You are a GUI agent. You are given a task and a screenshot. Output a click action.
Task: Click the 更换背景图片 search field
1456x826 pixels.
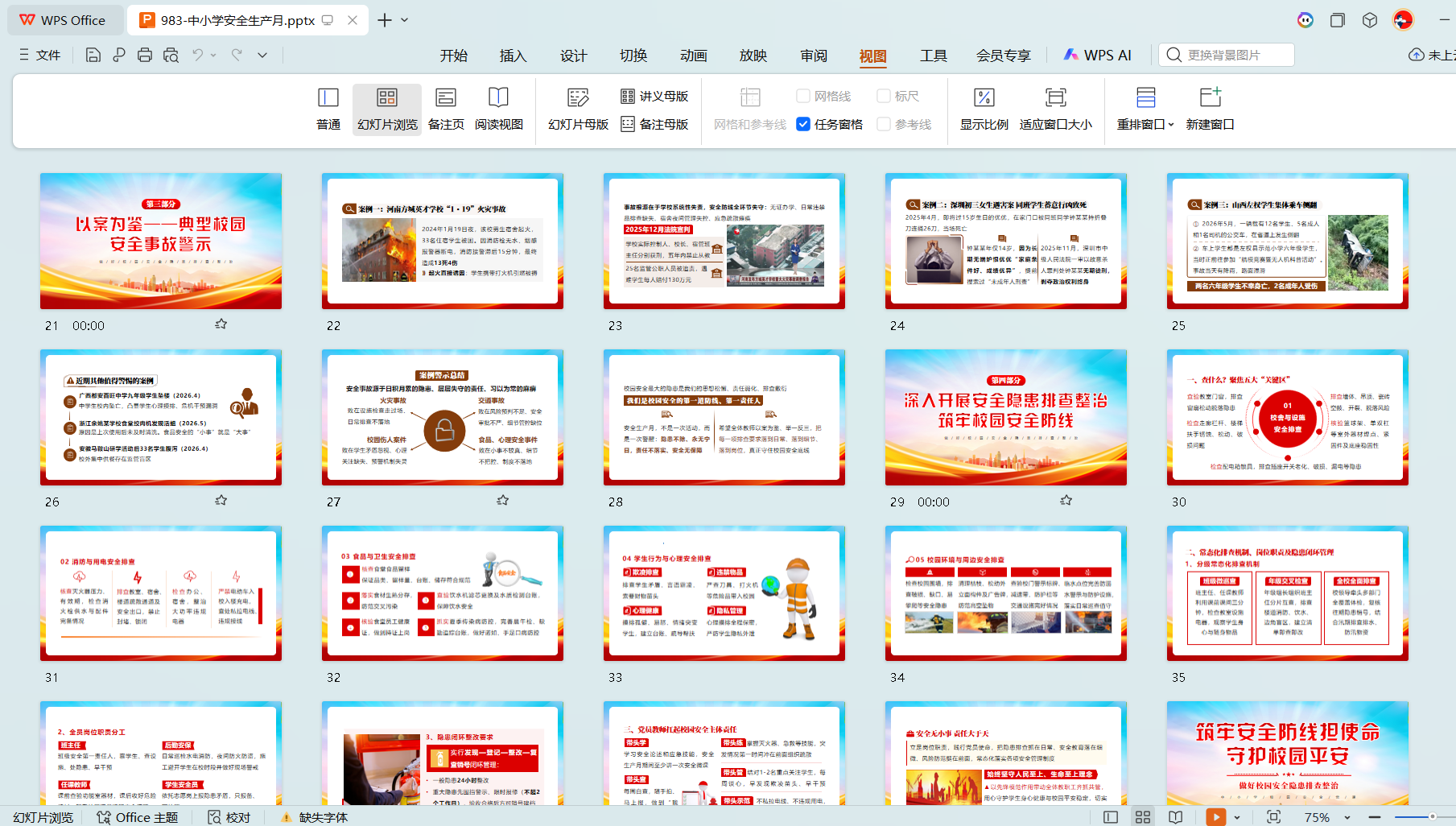1226,55
